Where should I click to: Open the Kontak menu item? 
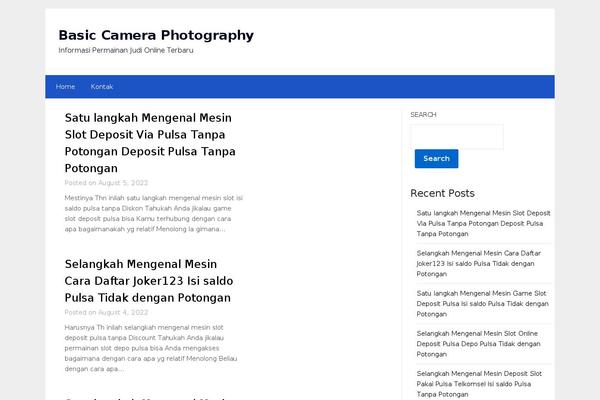[x=102, y=87]
